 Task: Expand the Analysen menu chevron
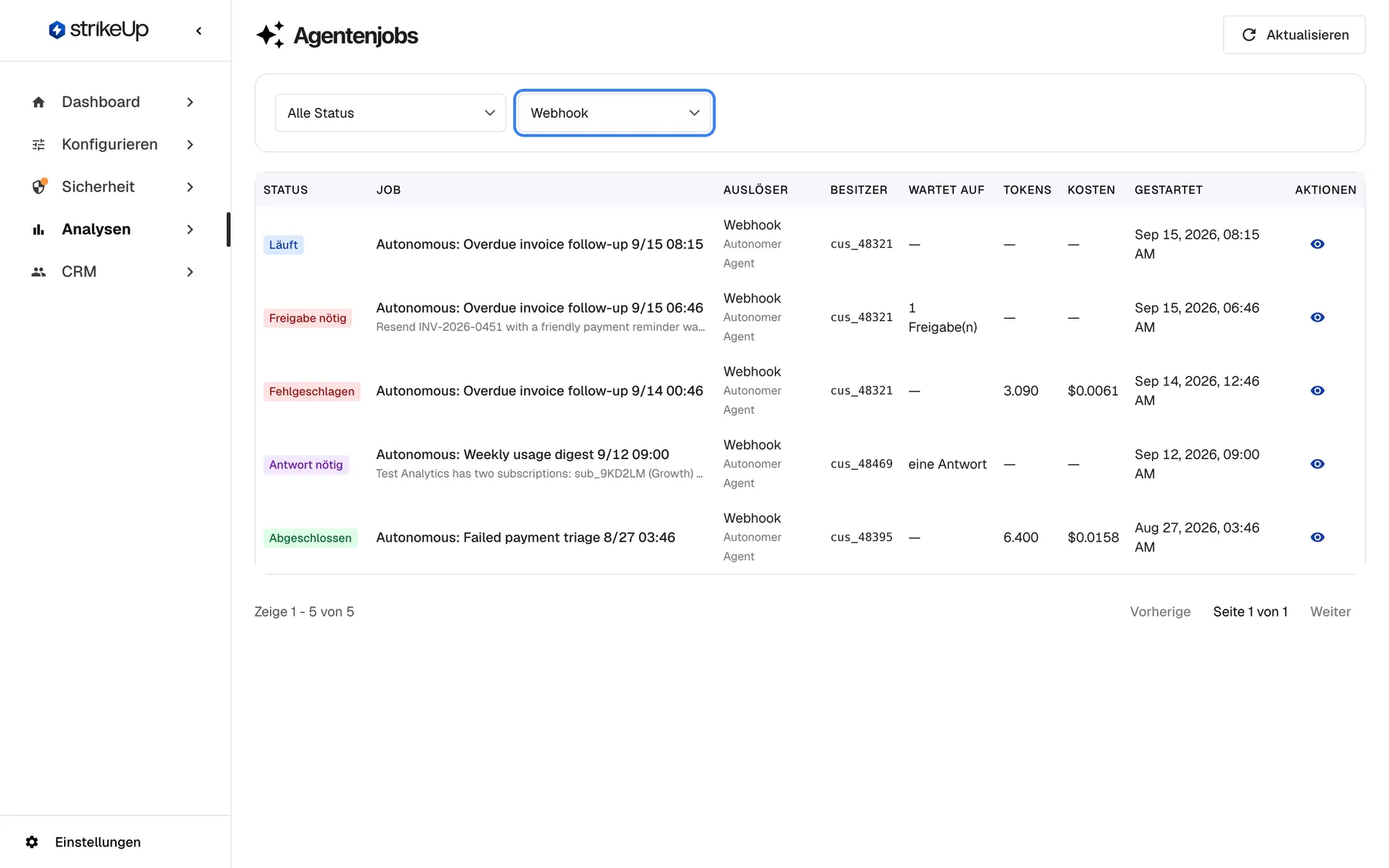pos(190,229)
